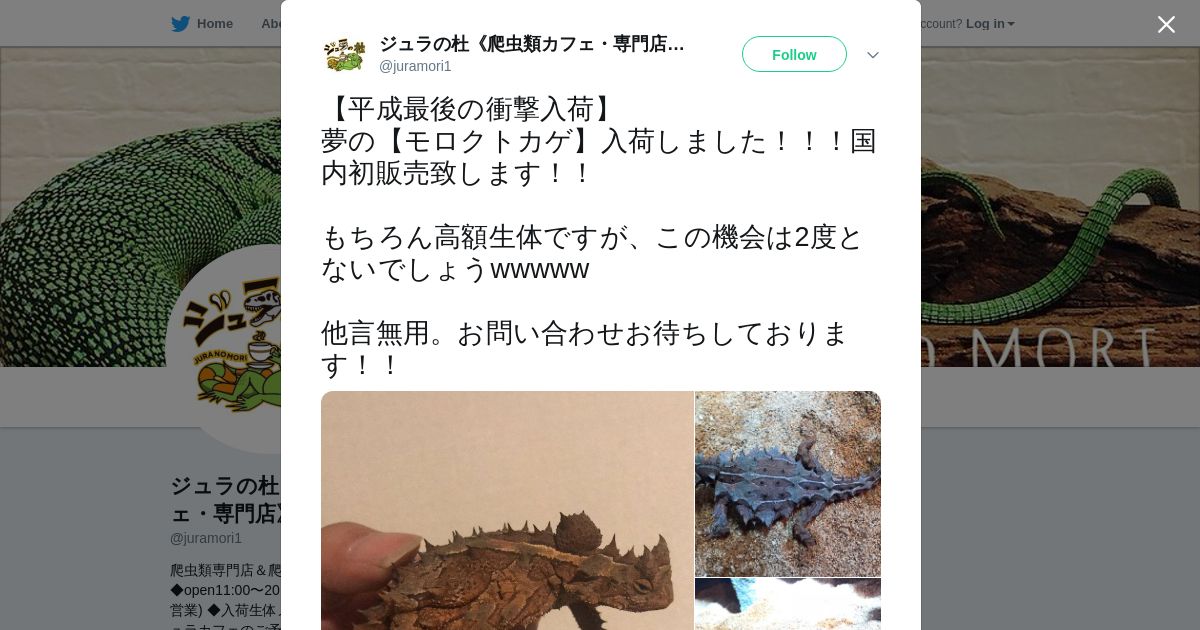Image resolution: width=1200 pixels, height=630 pixels.
Task: Open the ジュラの杜 display name link
Action: point(531,44)
